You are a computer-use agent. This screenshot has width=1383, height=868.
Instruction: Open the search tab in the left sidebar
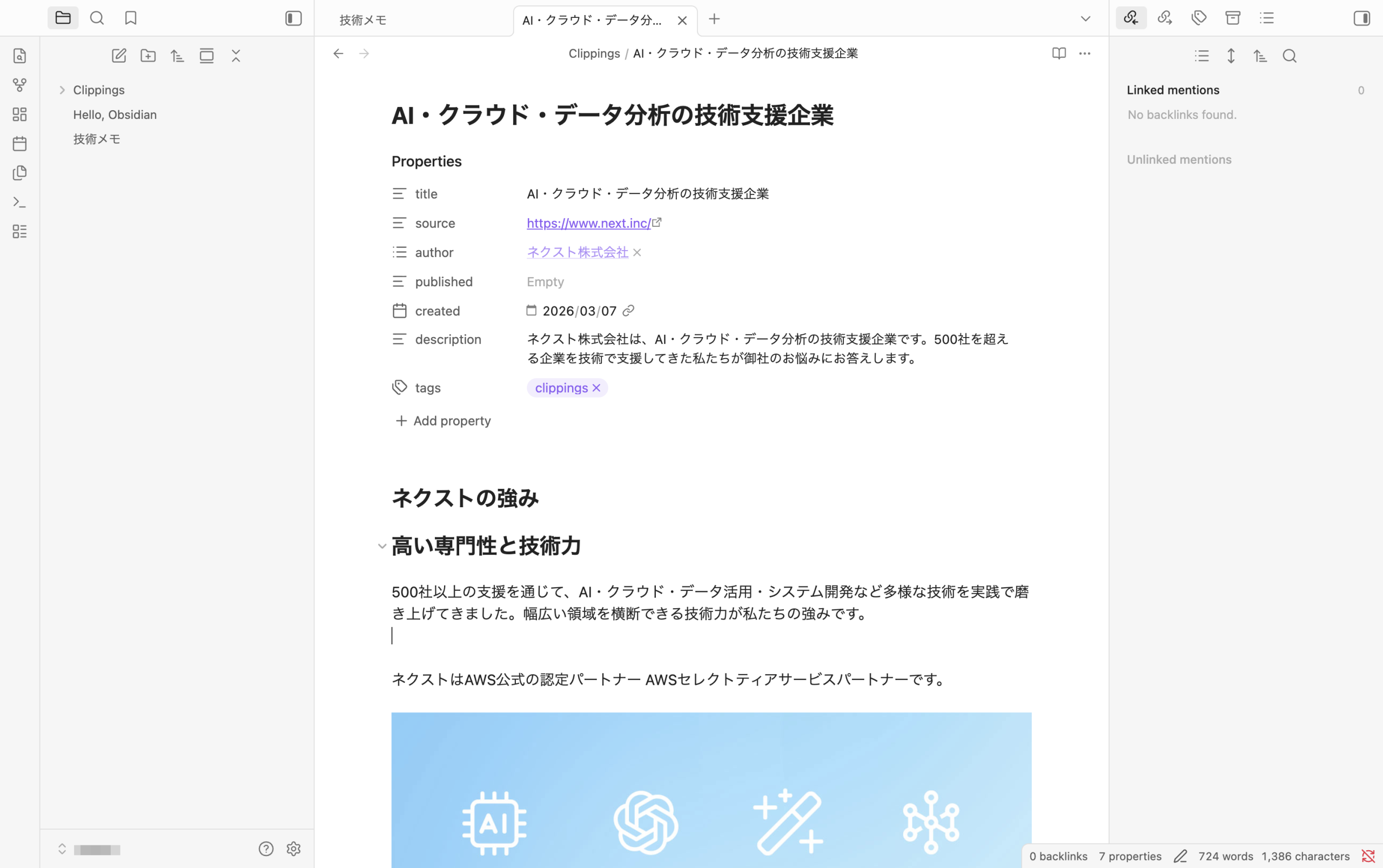(97, 18)
